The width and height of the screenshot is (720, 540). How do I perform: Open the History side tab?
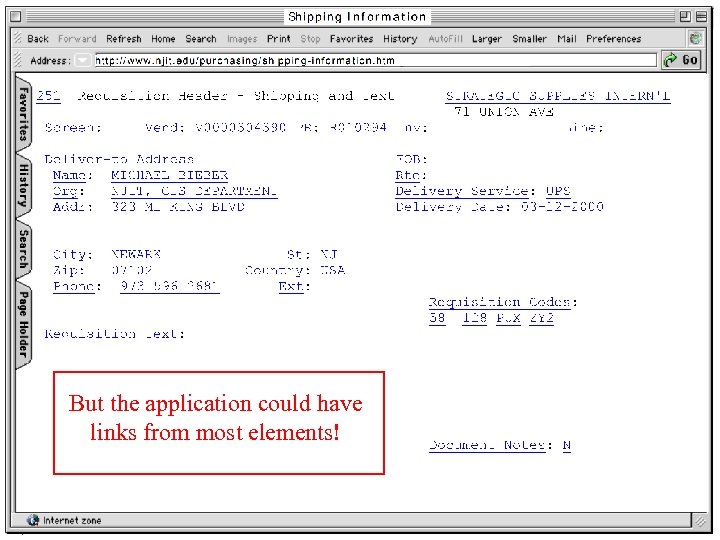coord(23,185)
